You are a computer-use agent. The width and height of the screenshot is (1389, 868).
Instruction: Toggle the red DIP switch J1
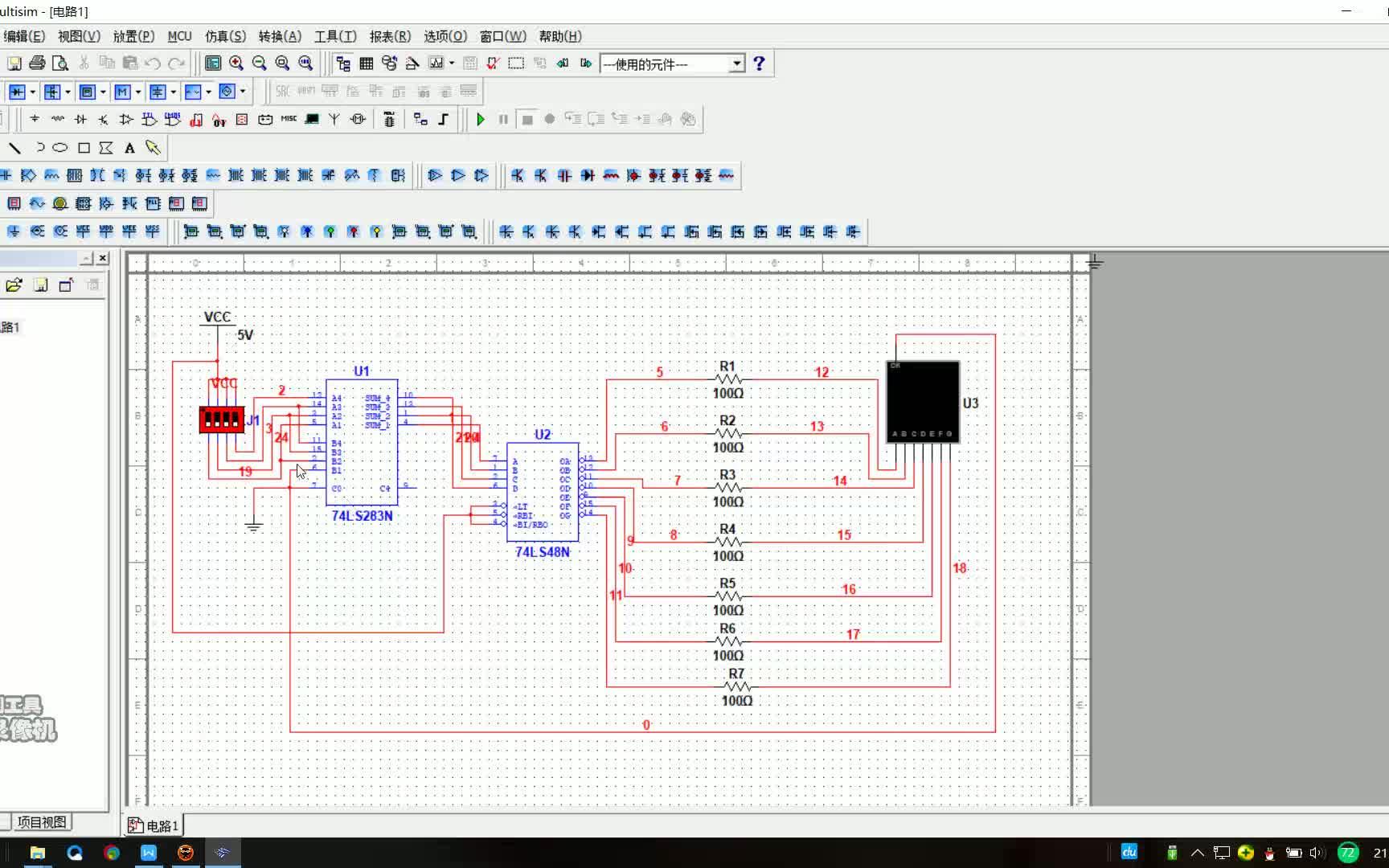click(x=222, y=419)
